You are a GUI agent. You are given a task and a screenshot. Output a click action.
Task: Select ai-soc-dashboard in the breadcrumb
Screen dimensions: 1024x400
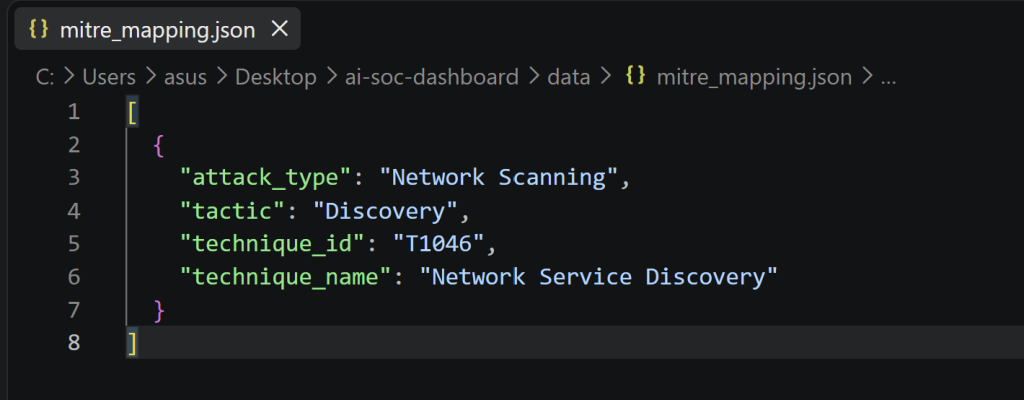432,77
